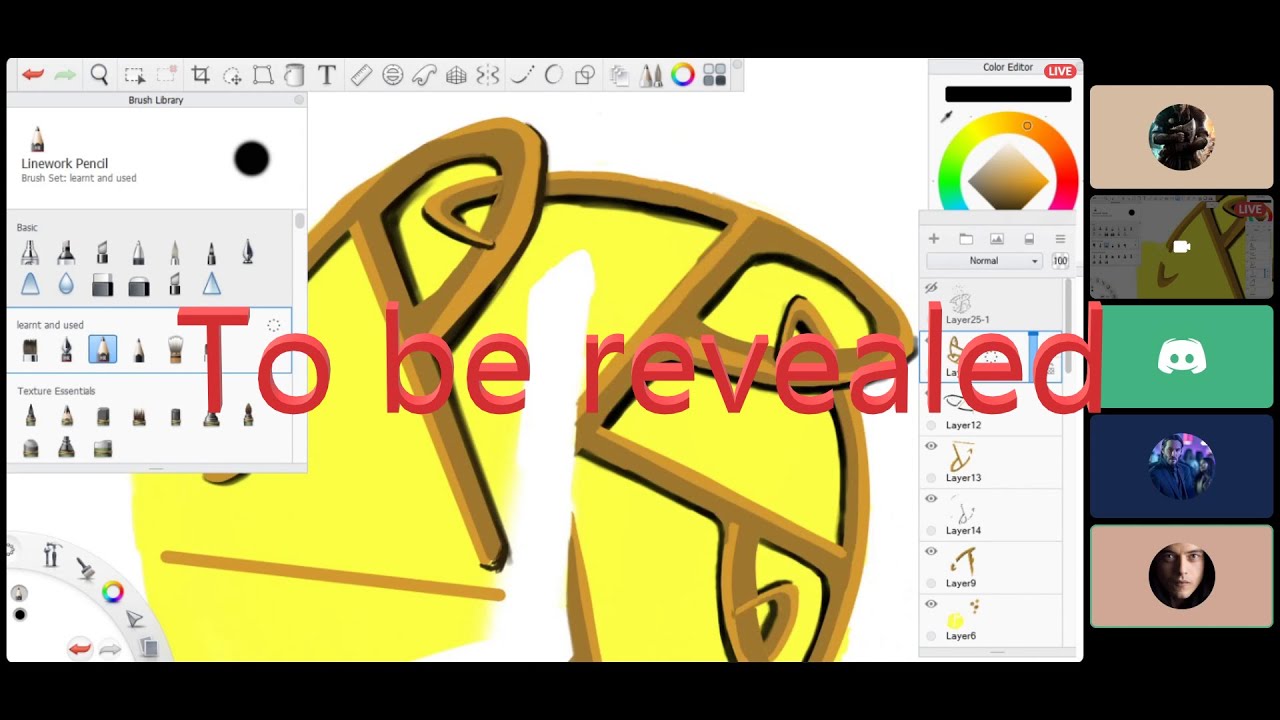This screenshot has height=720, width=1280.
Task: Click the bottom participant avatar tile
Action: 1182,576
